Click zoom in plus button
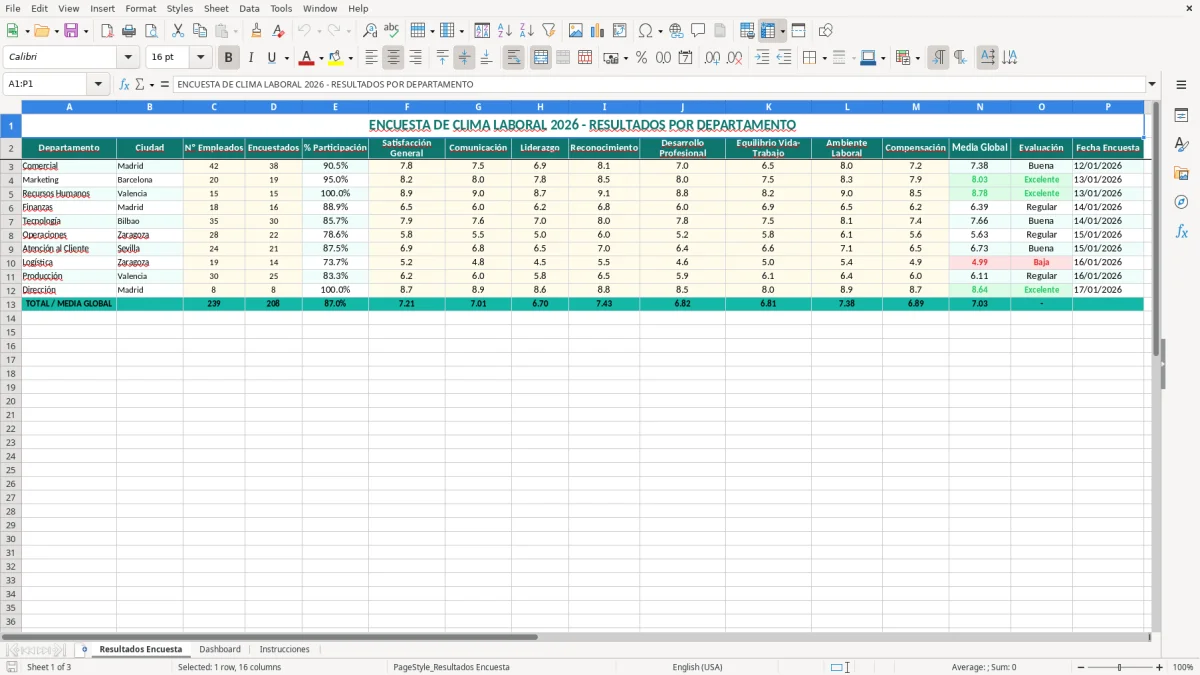Screen dimensions: 1200x675 click(1160, 667)
